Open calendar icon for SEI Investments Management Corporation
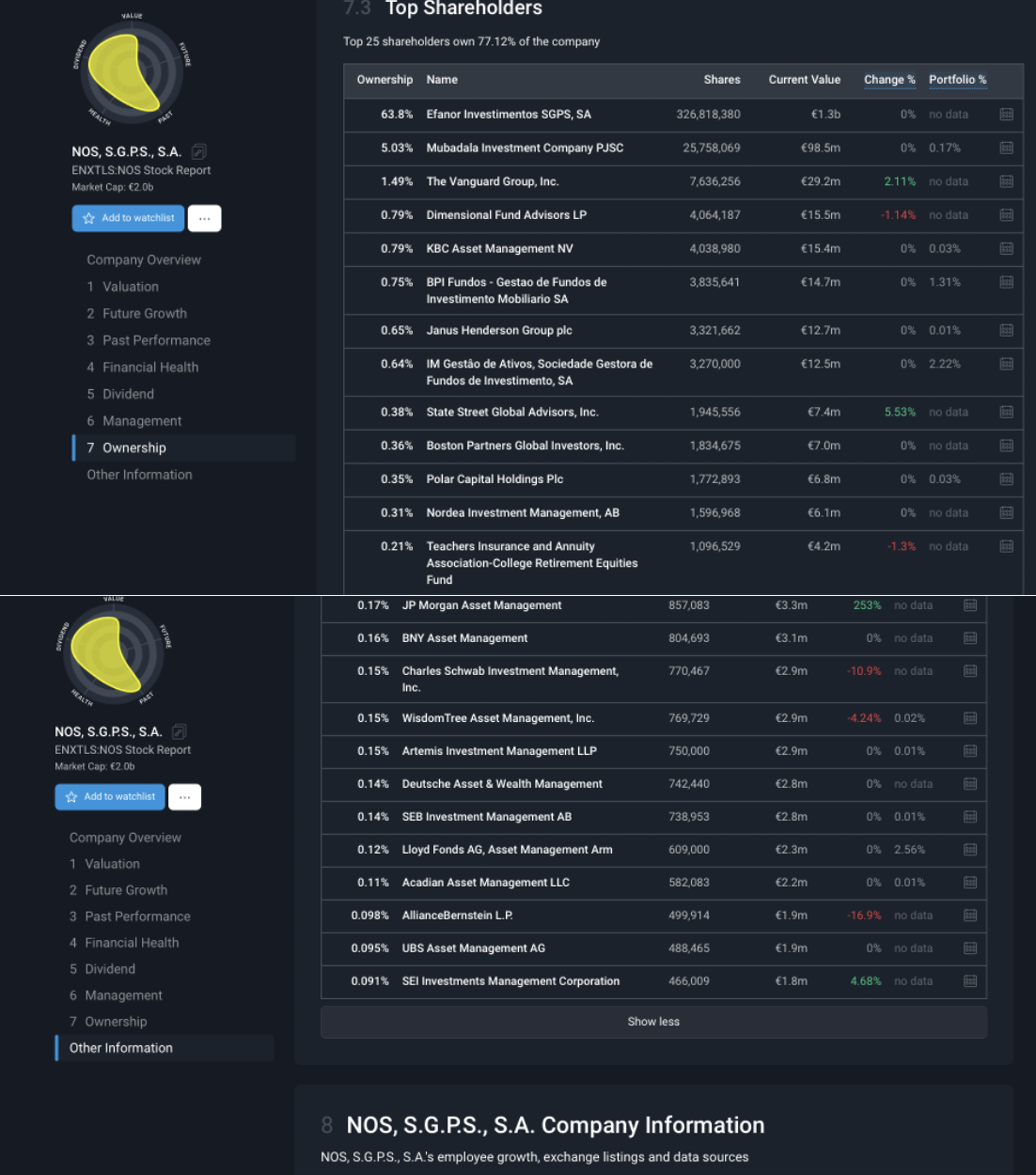 pyautogui.click(x=970, y=981)
